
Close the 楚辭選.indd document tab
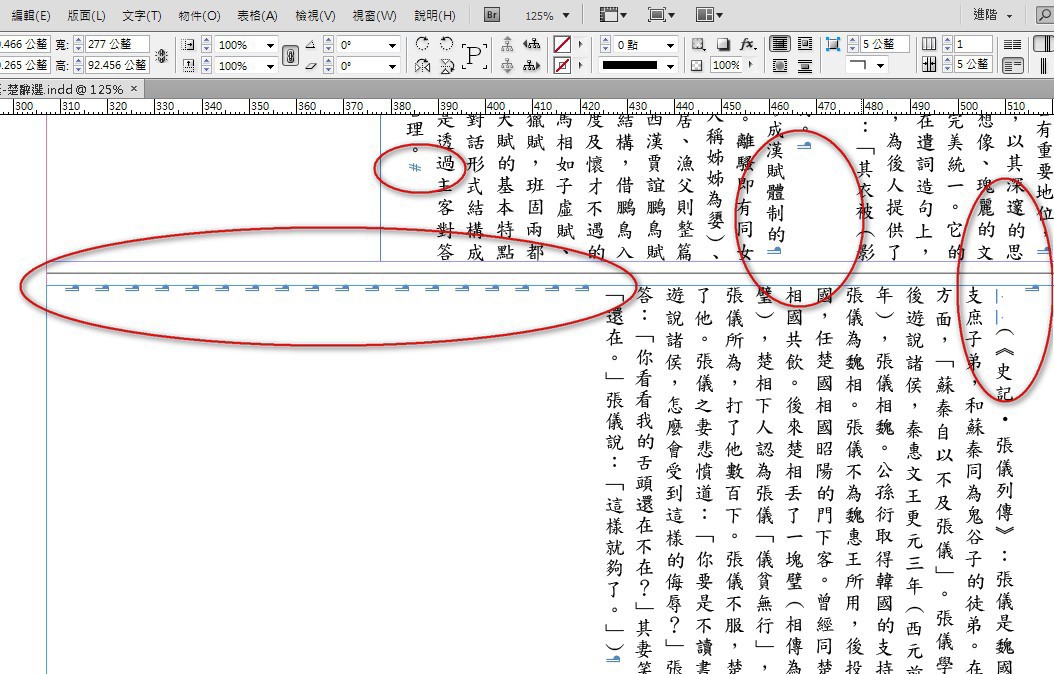[136, 88]
